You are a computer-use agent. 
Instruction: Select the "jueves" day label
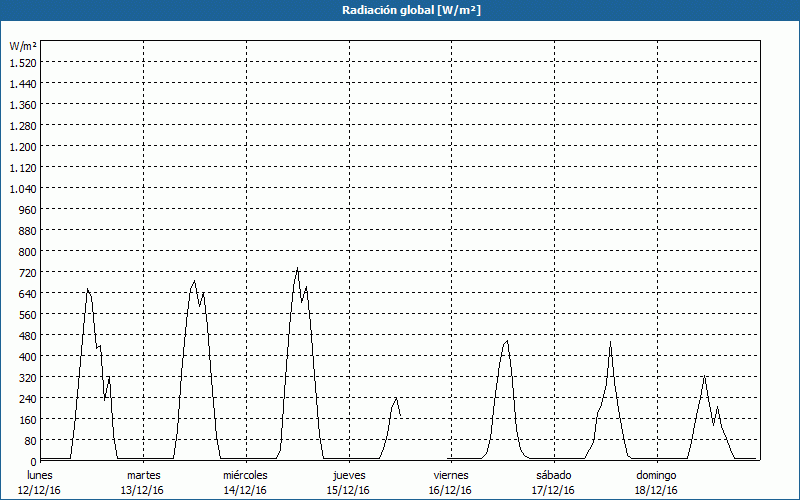coord(349,475)
